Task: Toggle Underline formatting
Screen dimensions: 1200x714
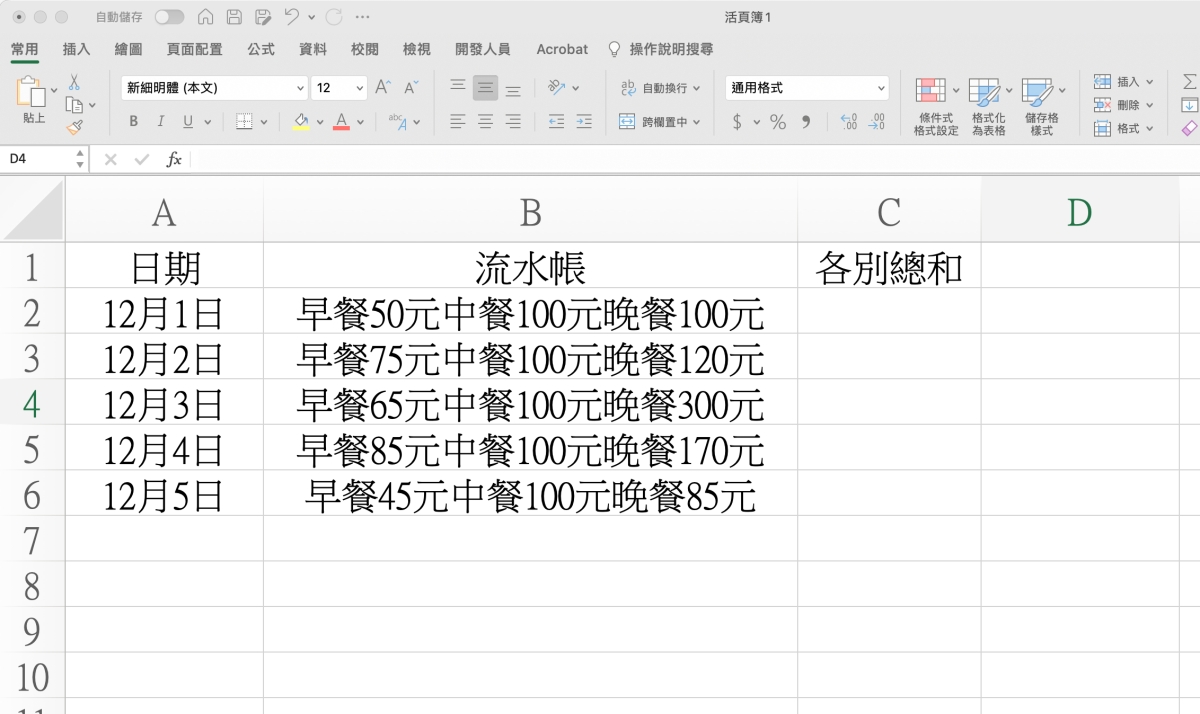Action: [x=188, y=122]
